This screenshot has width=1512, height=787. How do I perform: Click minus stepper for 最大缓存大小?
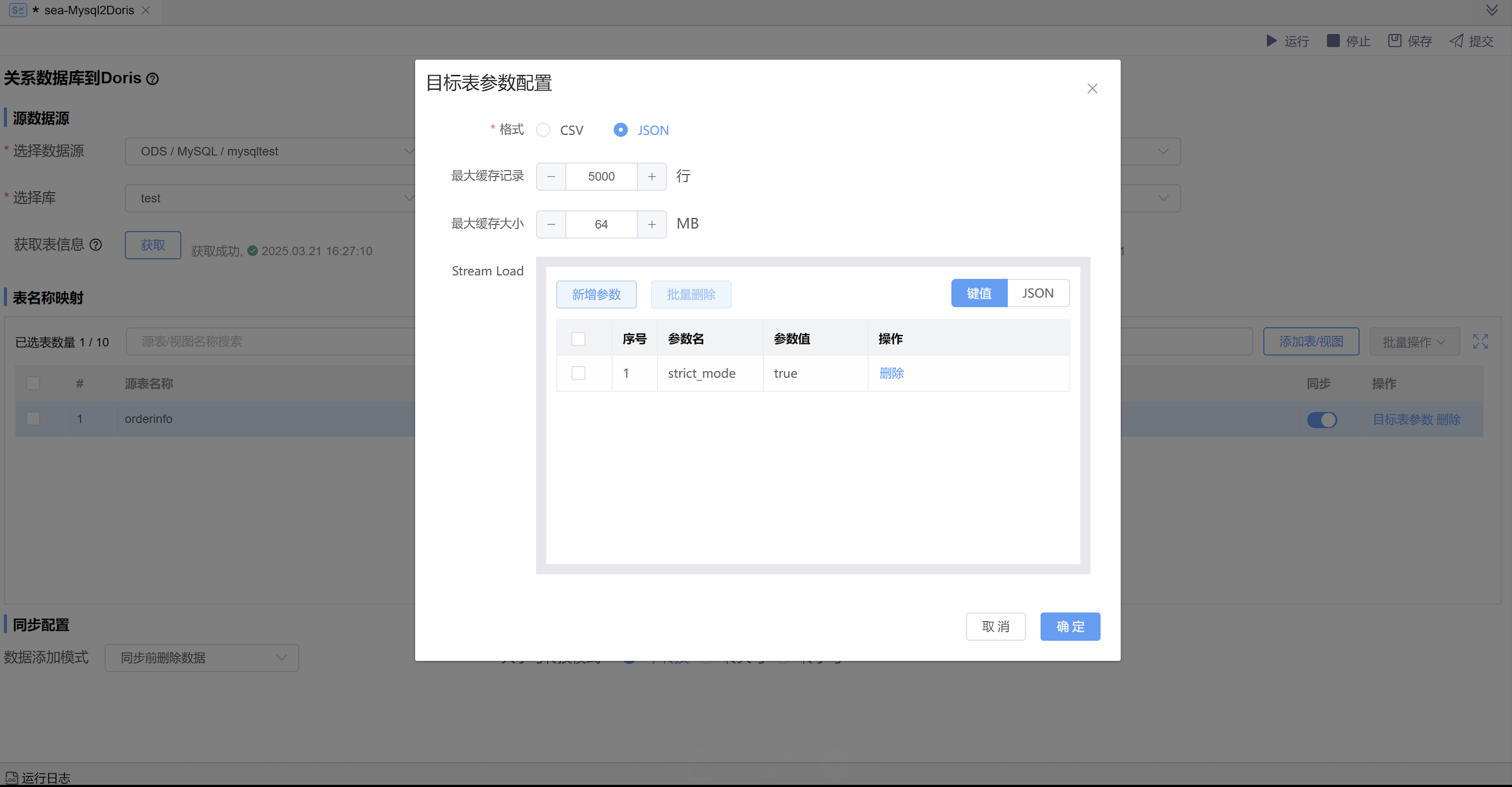[551, 224]
